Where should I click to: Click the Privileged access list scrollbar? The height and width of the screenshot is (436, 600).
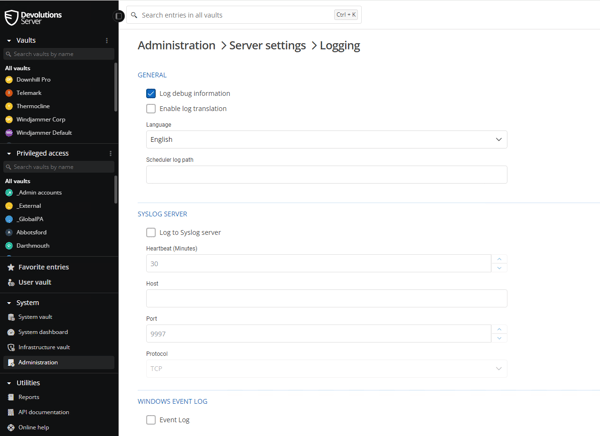point(116,189)
